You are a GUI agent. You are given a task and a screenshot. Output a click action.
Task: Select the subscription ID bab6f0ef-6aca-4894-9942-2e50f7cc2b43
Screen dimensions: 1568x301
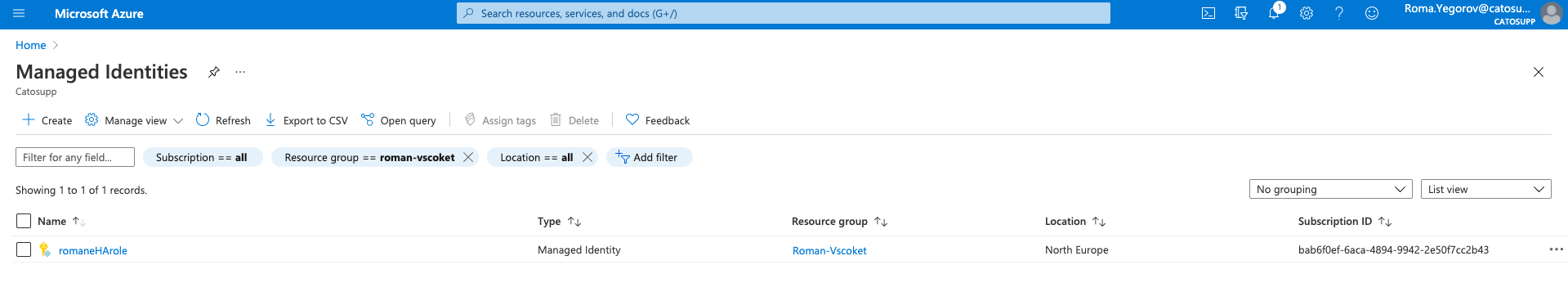pos(1393,249)
